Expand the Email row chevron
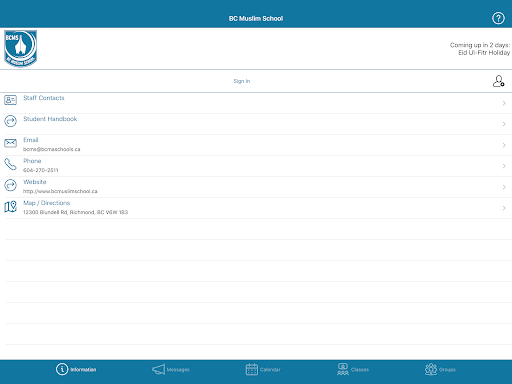 click(504, 145)
